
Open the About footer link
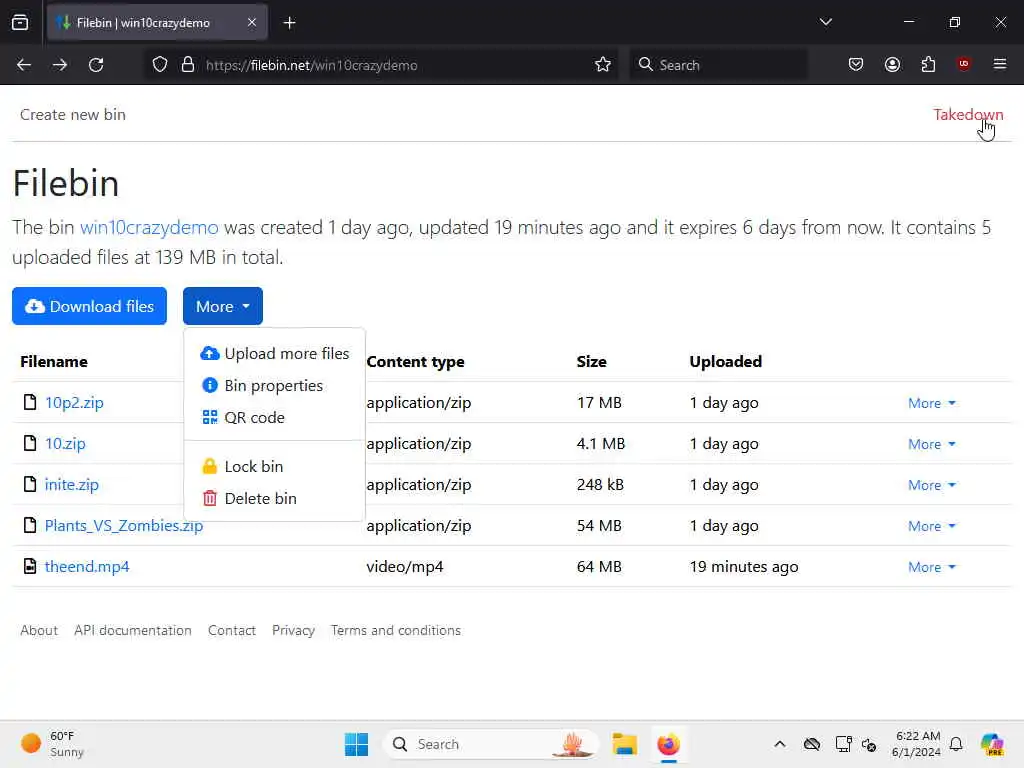click(x=39, y=630)
